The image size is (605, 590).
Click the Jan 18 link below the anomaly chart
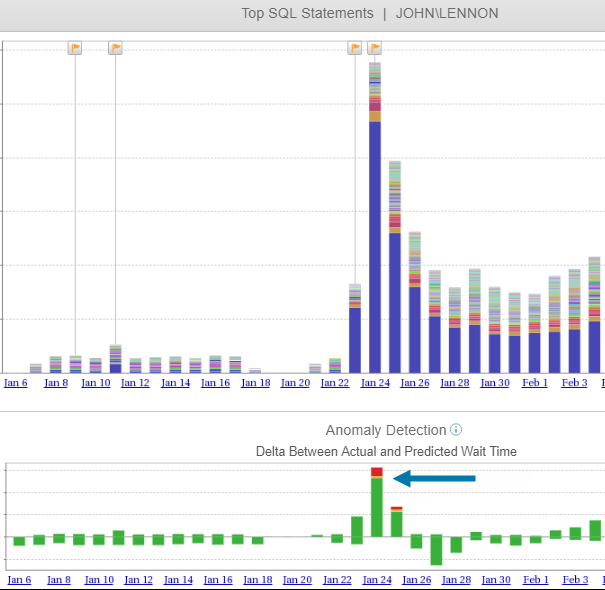coord(257,580)
